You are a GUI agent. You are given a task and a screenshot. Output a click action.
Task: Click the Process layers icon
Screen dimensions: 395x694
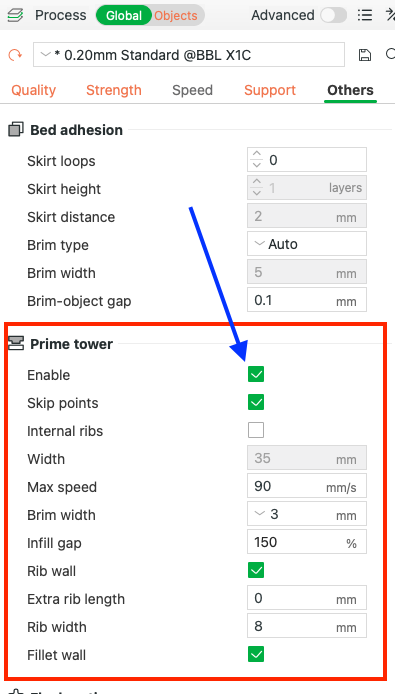coord(15,15)
